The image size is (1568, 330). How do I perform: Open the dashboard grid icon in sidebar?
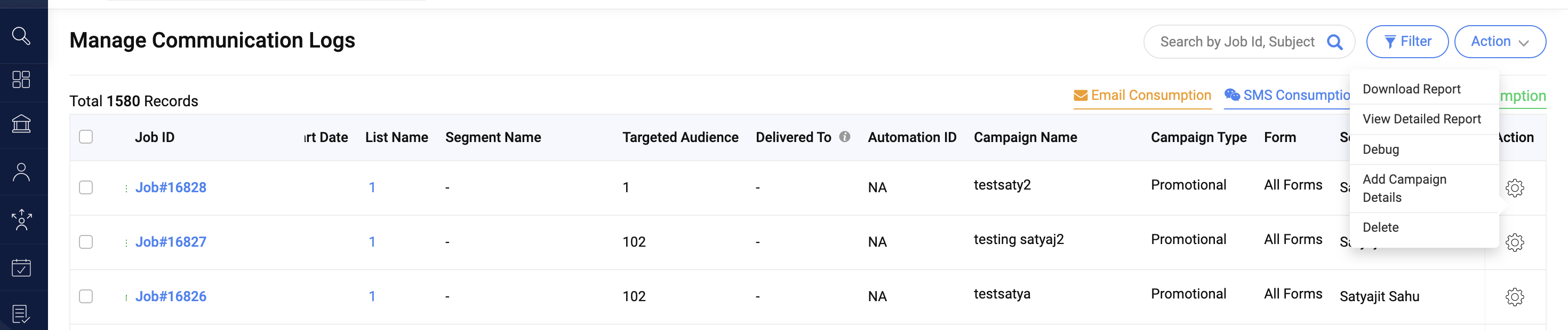tap(21, 80)
